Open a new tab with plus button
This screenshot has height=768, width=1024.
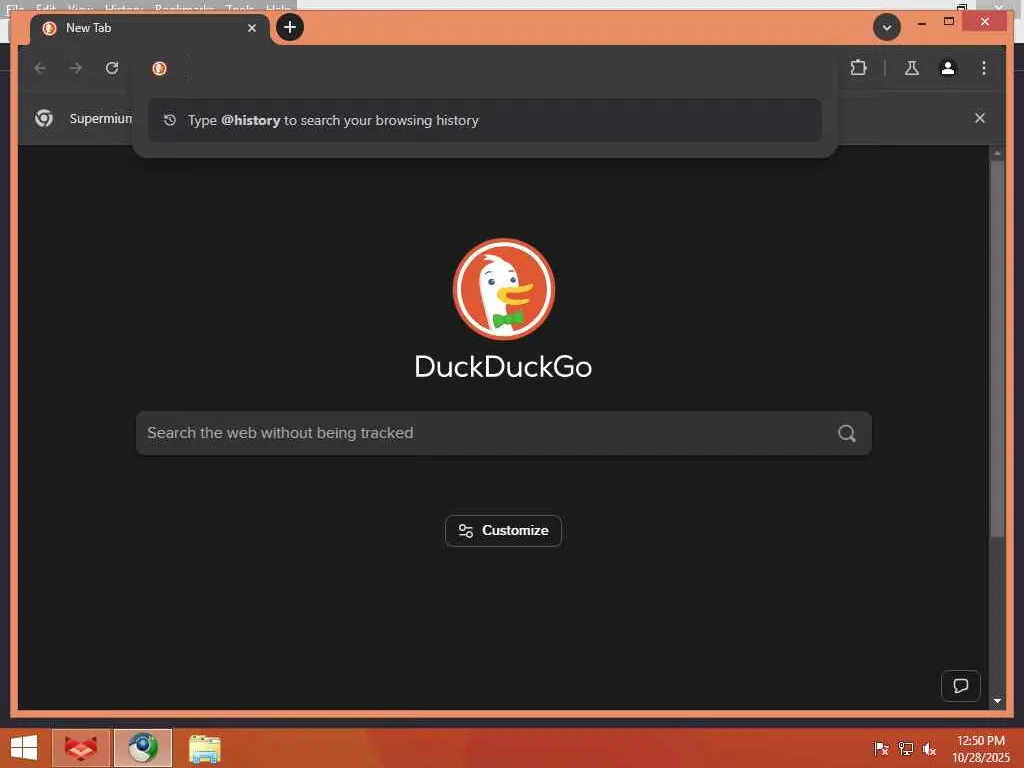[290, 27]
